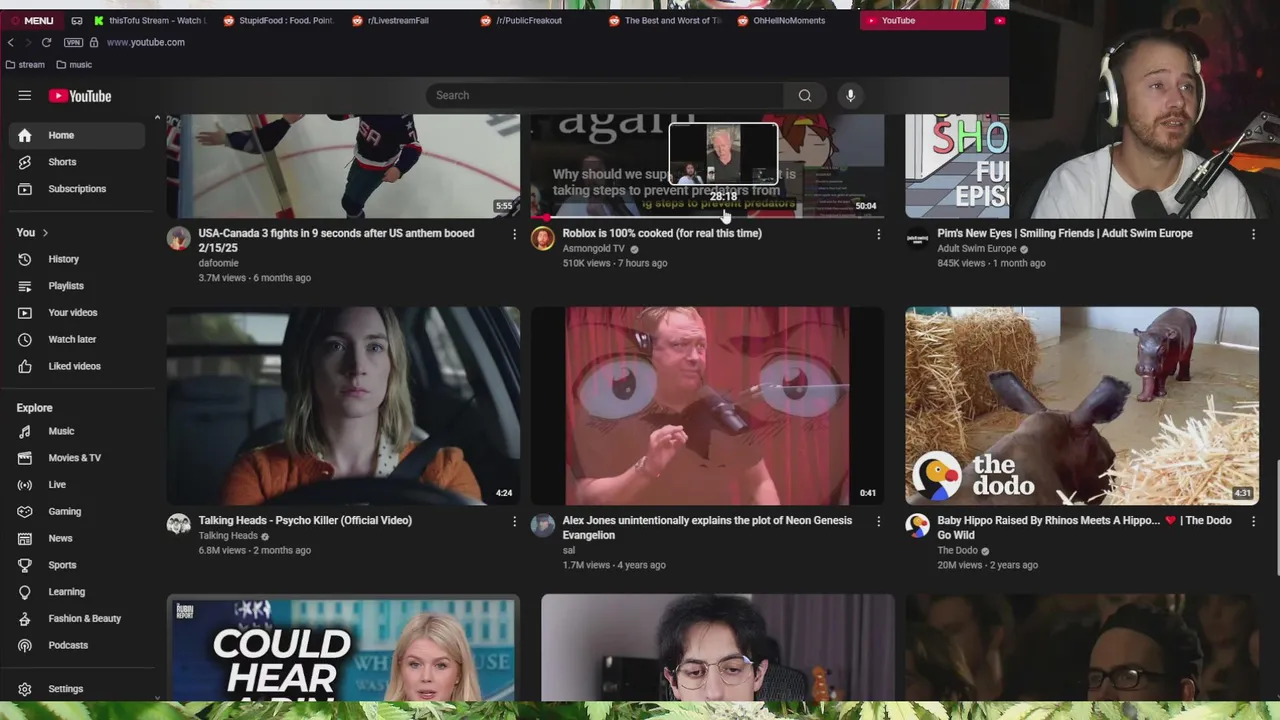The width and height of the screenshot is (1280, 720).
Task: Seek on Roblox video preview progress bar
Action: click(707, 216)
